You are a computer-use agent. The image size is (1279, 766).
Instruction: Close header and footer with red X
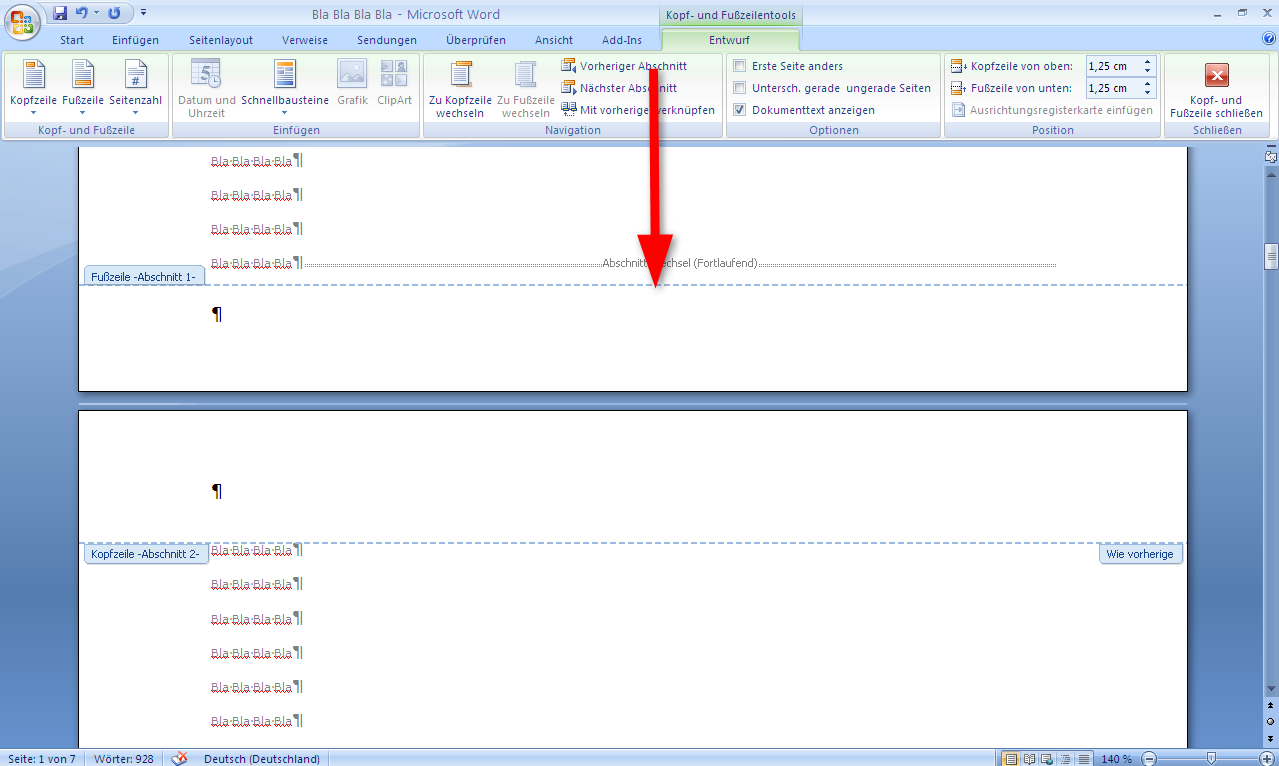click(x=1216, y=76)
